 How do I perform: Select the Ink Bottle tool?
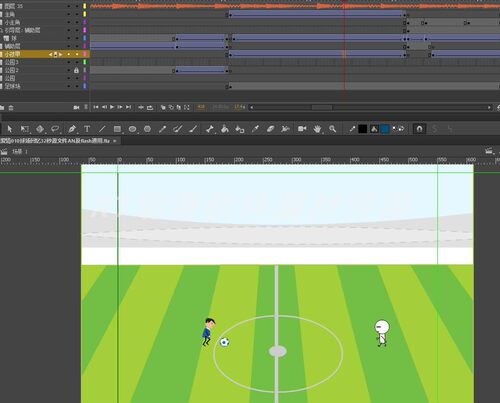pos(240,129)
